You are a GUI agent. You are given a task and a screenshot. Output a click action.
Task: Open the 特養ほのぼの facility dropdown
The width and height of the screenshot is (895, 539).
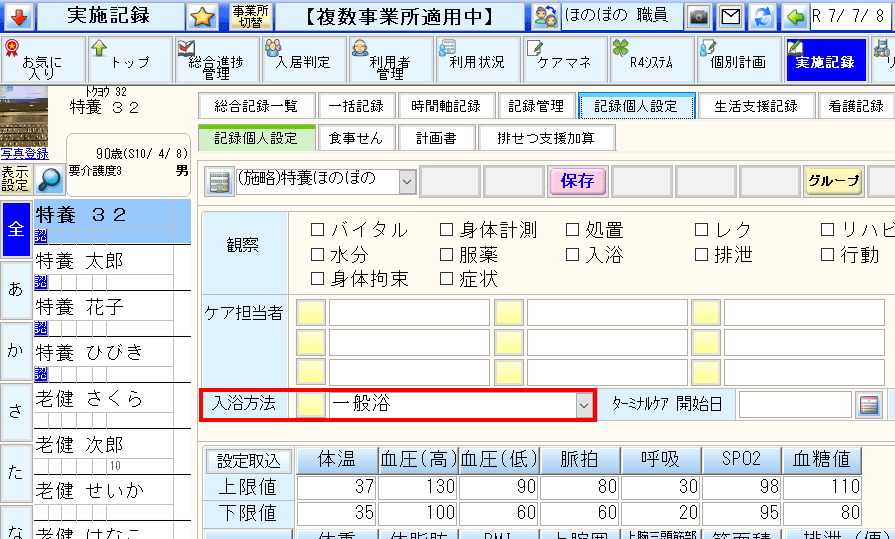tap(407, 181)
